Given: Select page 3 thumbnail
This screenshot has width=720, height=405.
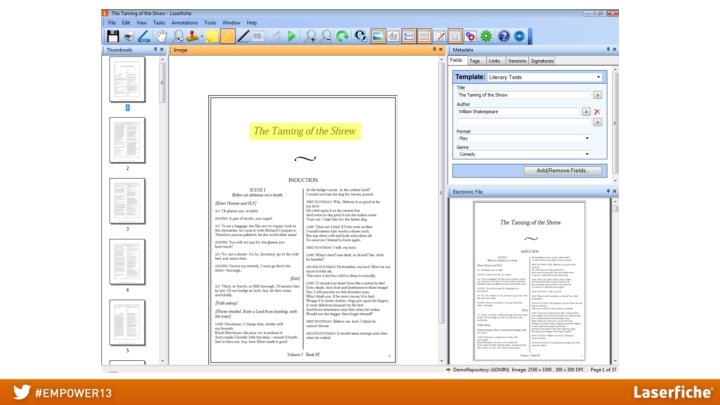Looking at the screenshot, I should tap(127, 201).
